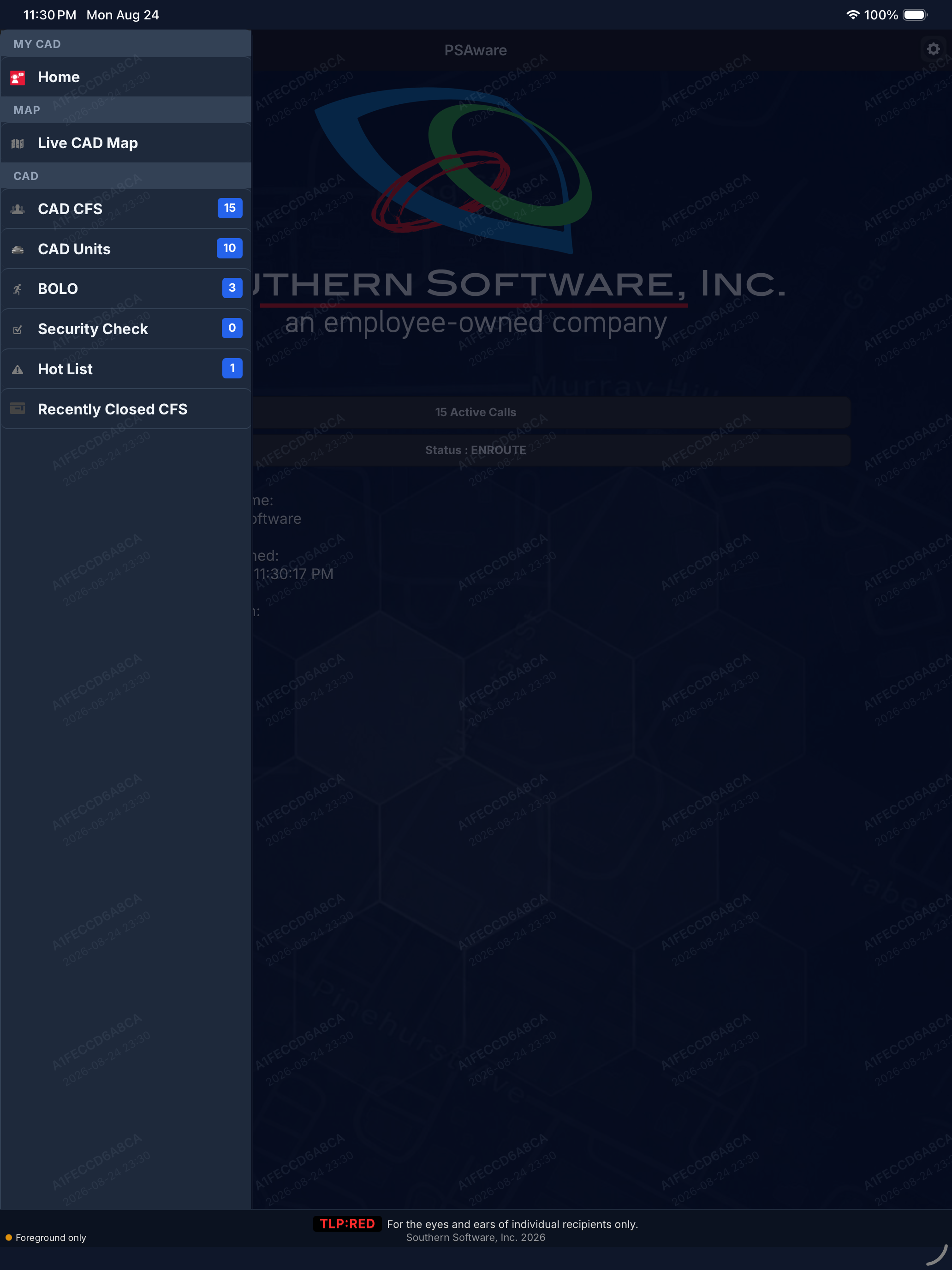The height and width of the screenshot is (1270, 952).
Task: Click the Wi-Fi icon in status bar
Action: pos(853,15)
